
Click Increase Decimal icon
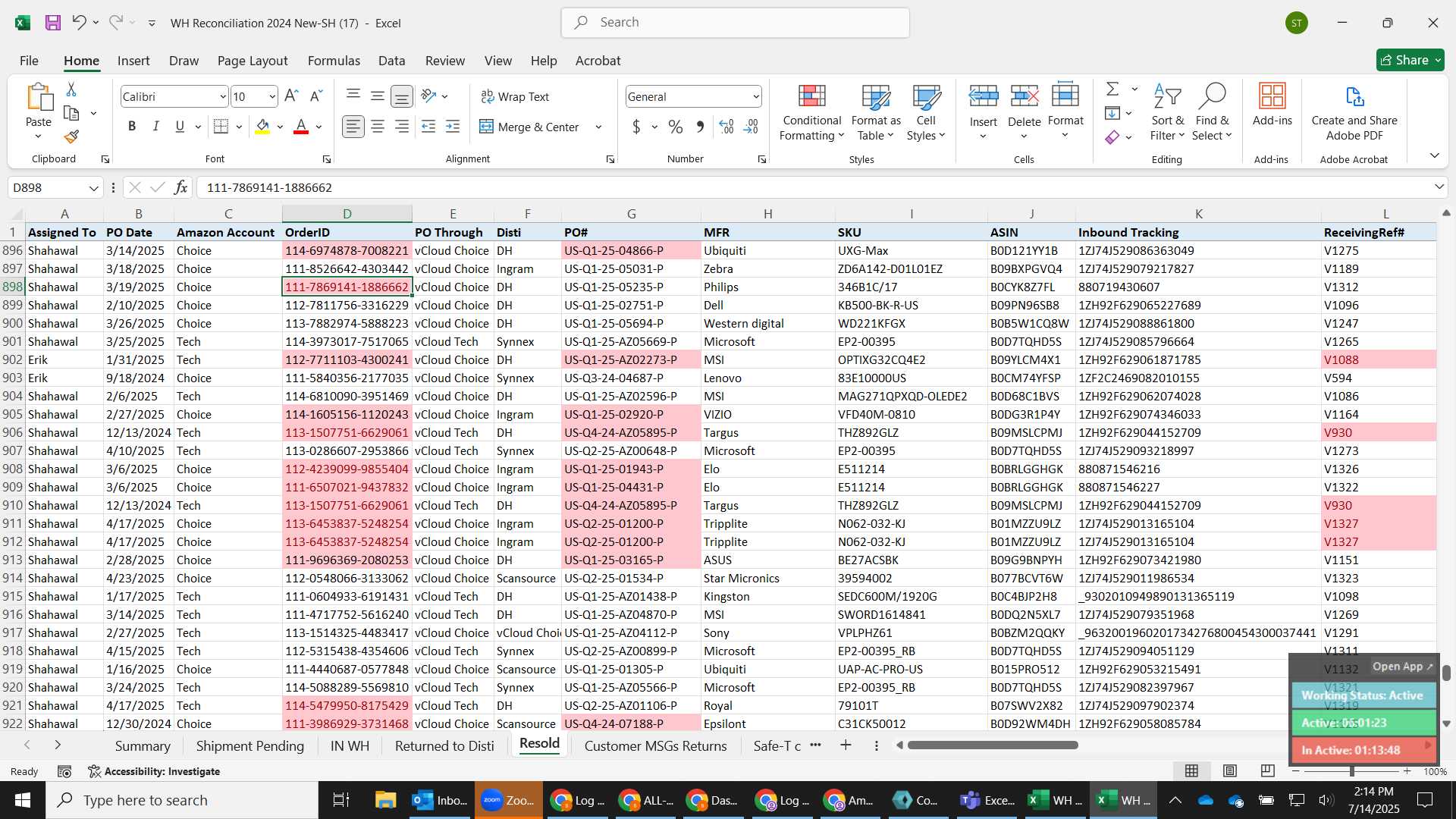(726, 127)
